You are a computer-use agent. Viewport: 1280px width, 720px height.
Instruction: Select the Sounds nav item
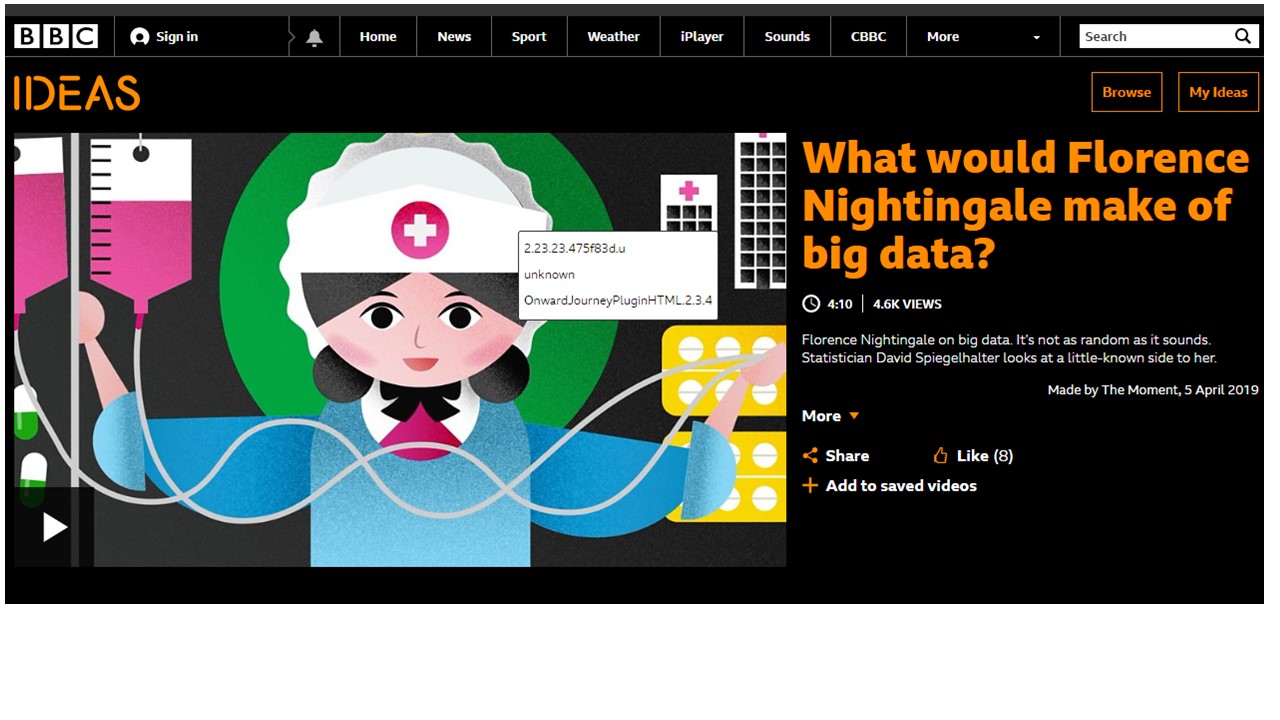pyautogui.click(x=787, y=37)
